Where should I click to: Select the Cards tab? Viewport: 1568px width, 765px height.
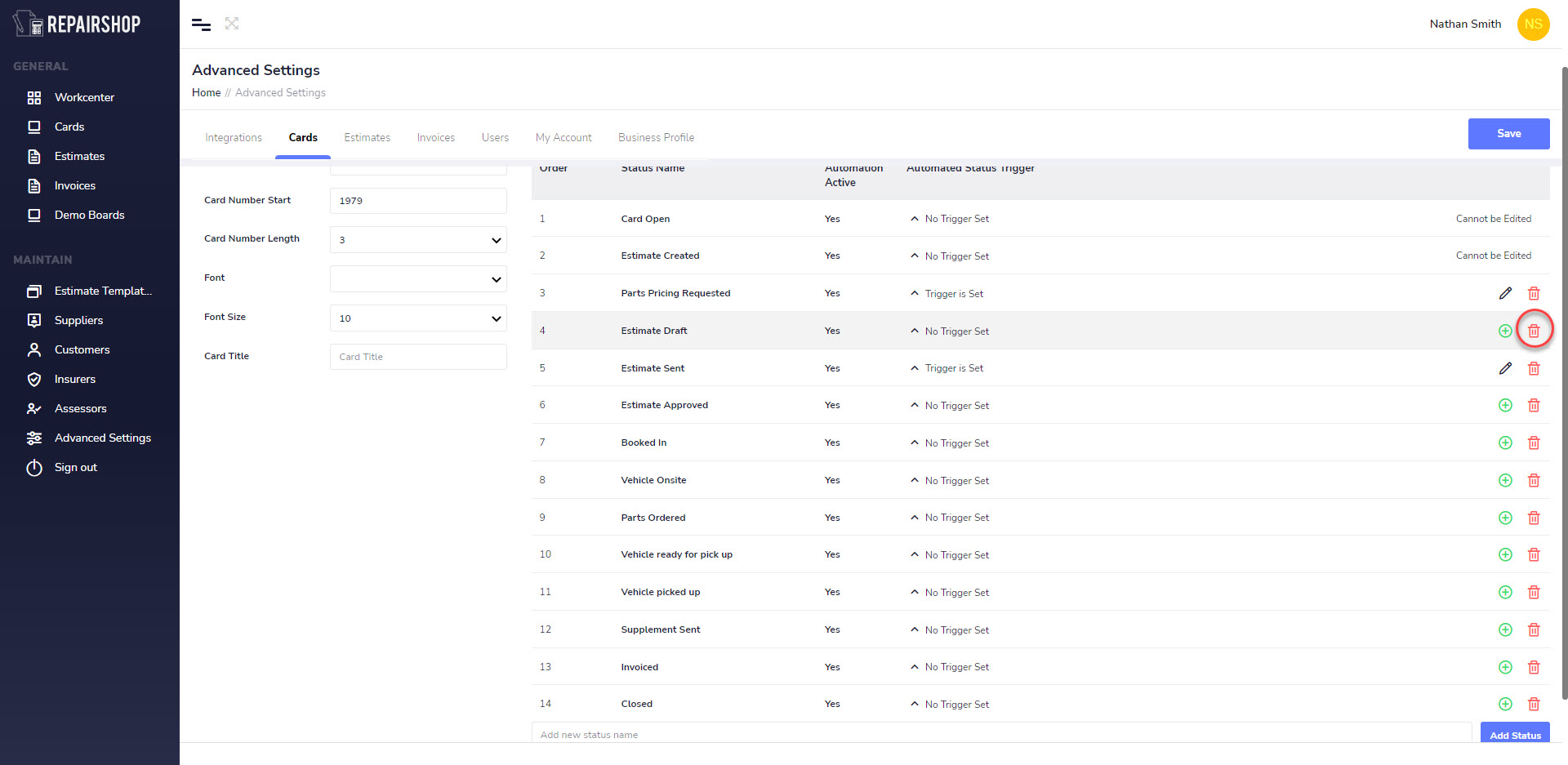click(x=303, y=137)
